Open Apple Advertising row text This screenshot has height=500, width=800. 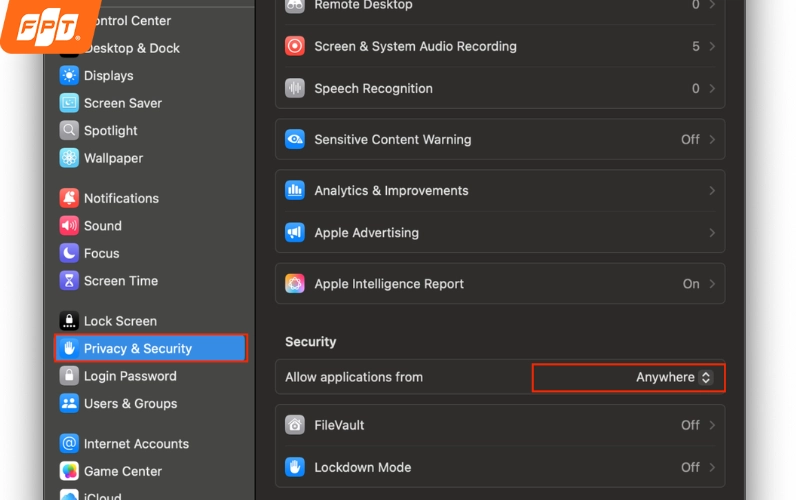click(x=366, y=233)
